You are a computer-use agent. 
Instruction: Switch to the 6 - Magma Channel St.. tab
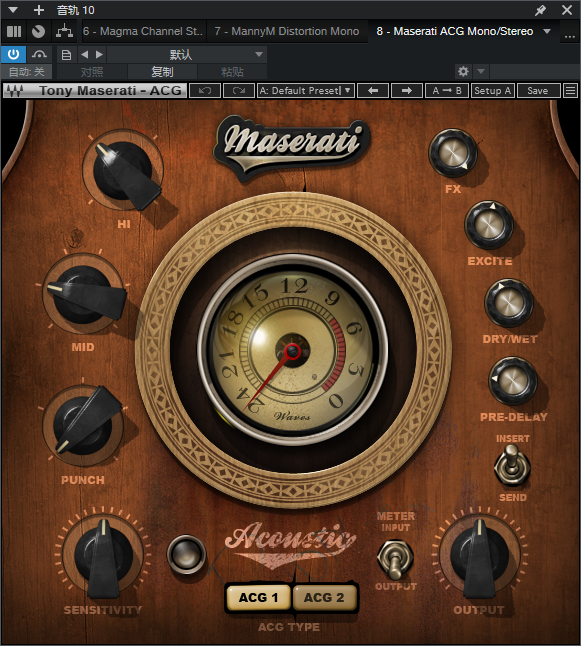pos(143,31)
